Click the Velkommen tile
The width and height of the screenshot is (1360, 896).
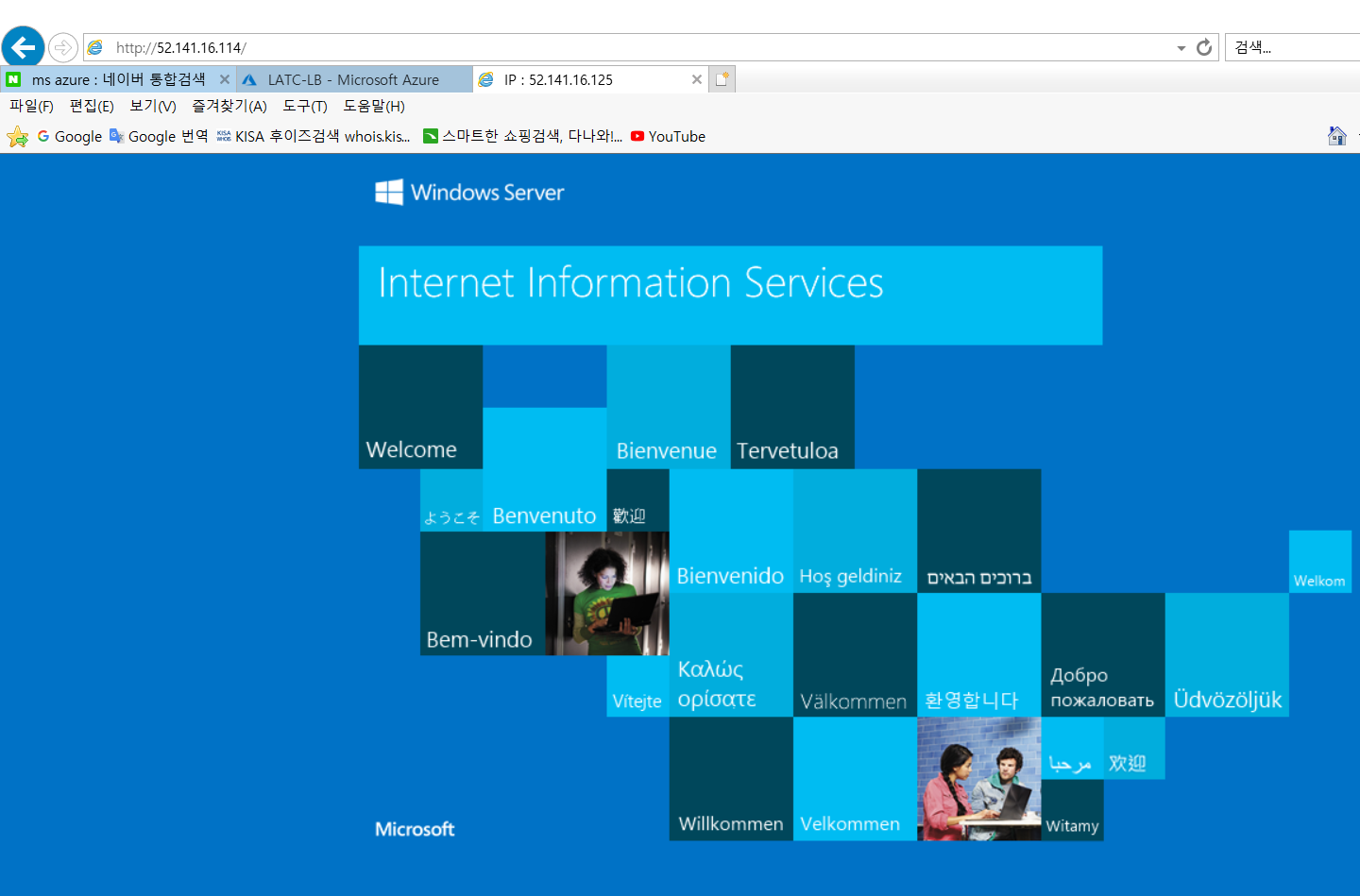tap(855, 779)
